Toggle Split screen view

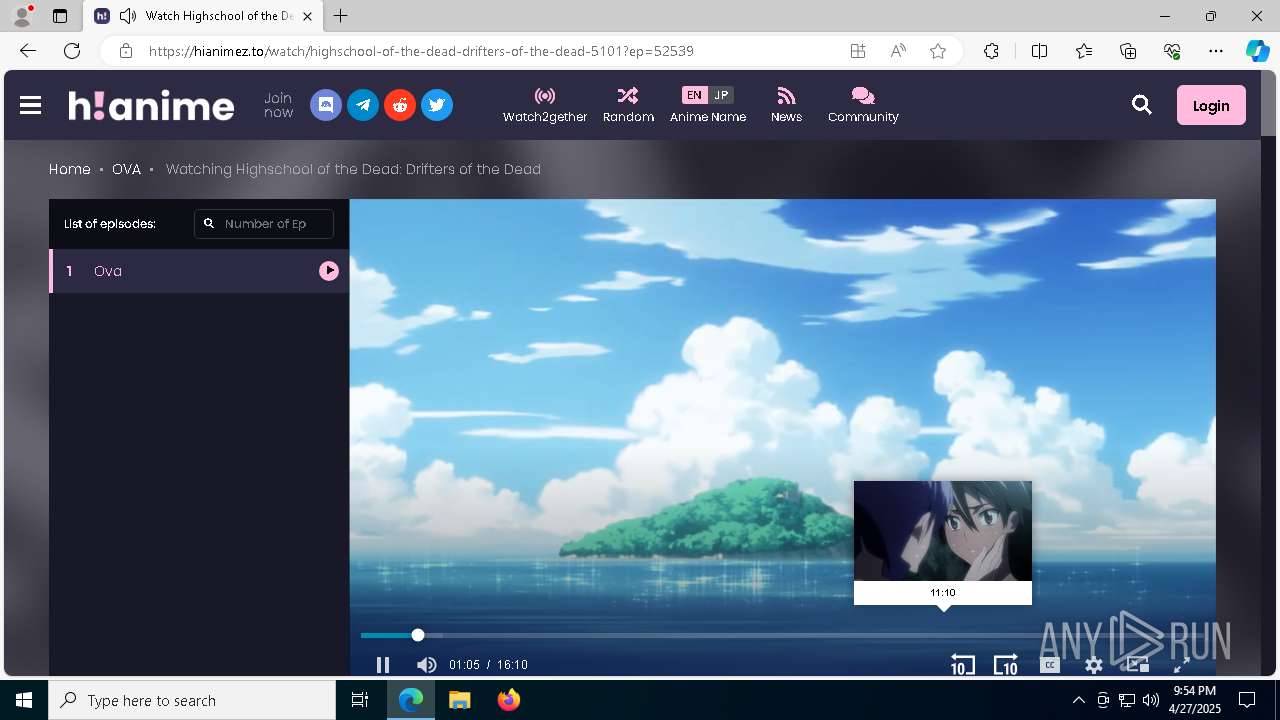(1039, 51)
